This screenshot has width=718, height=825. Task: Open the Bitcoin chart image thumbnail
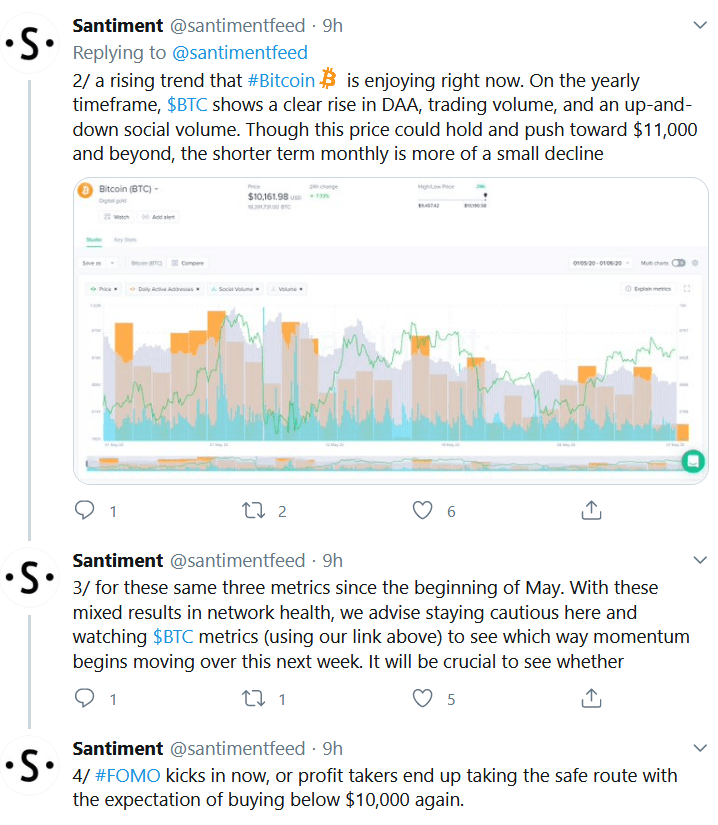click(x=390, y=330)
